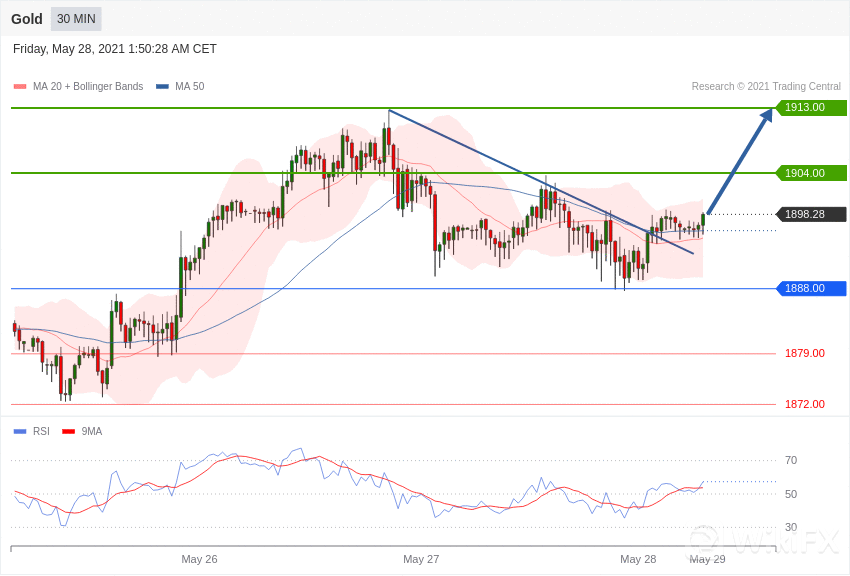This screenshot has height=576, width=850.
Task: Click the green 1913.00 resistance price tag
Action: (x=811, y=108)
